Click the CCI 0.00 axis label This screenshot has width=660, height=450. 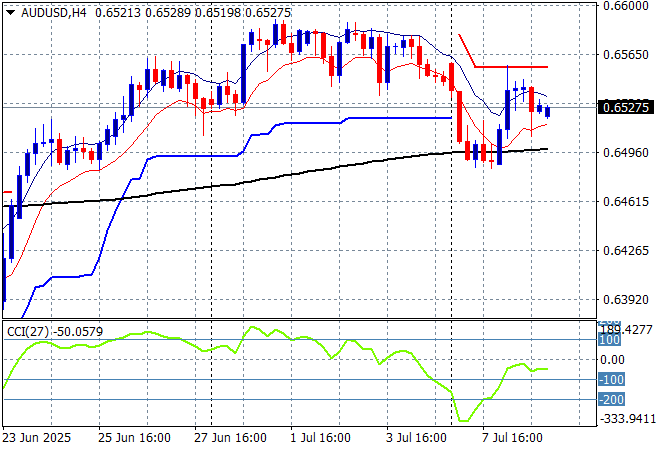pos(612,360)
